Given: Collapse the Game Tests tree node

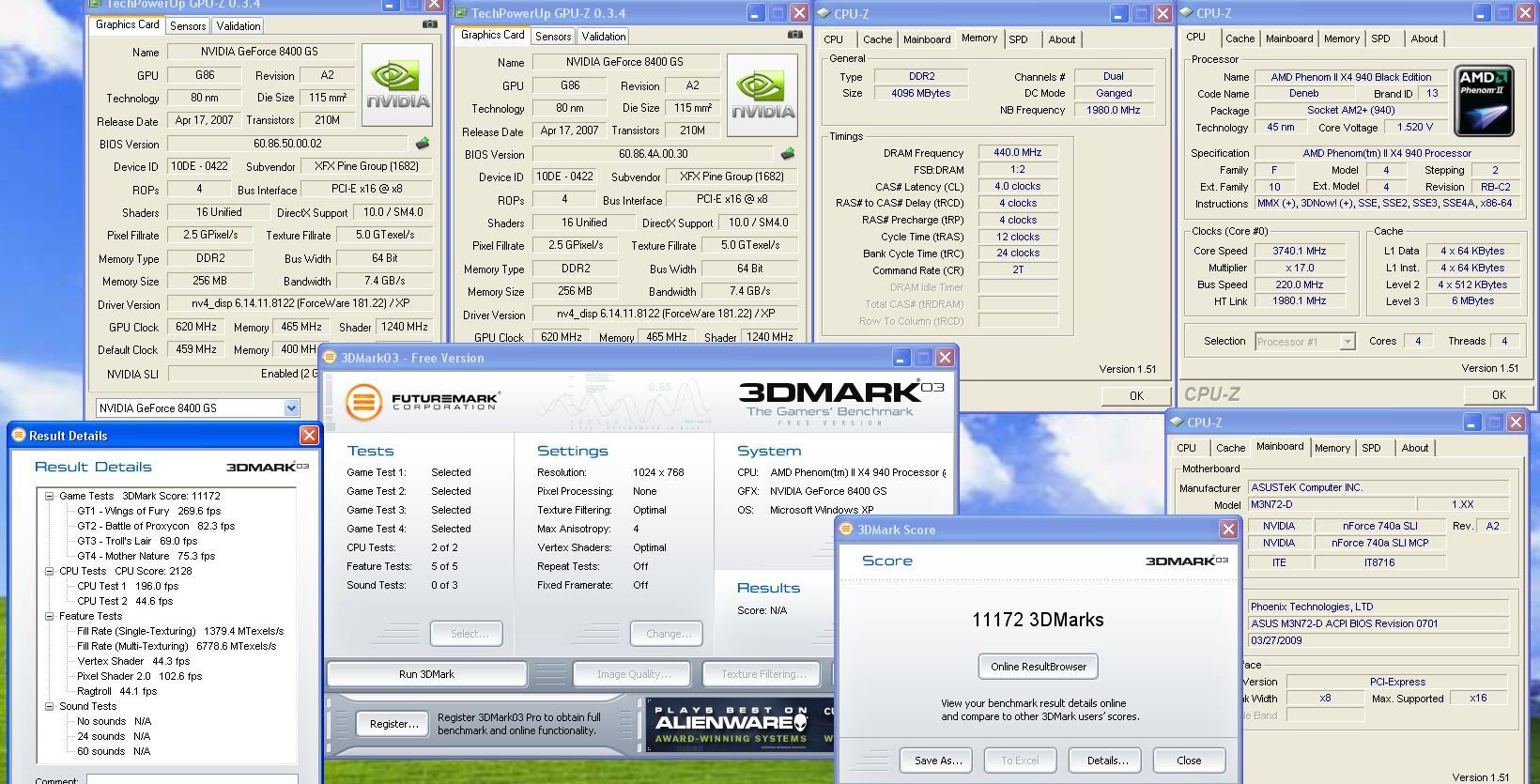Looking at the screenshot, I should point(49,496).
